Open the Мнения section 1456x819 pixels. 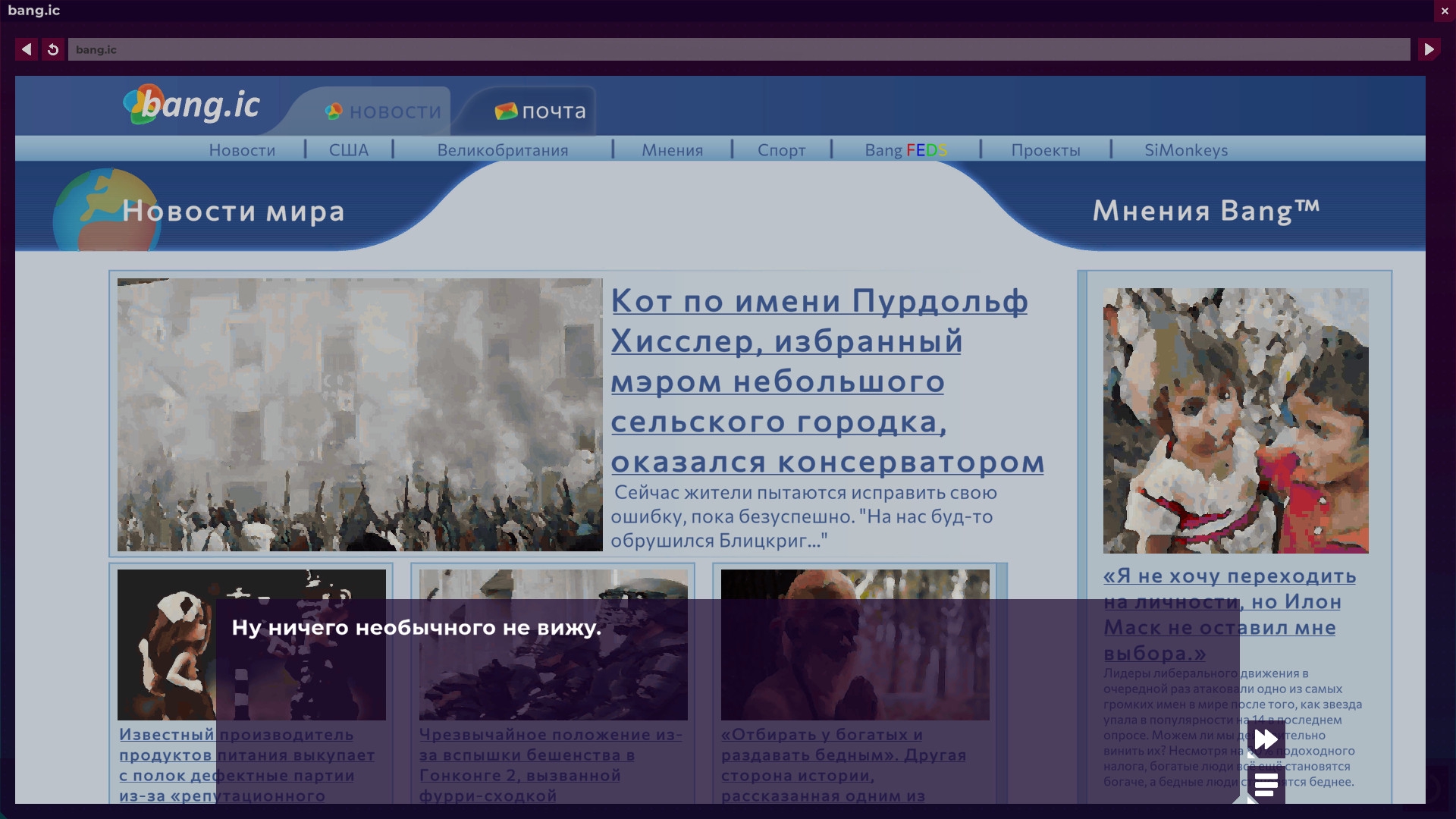[x=673, y=150]
